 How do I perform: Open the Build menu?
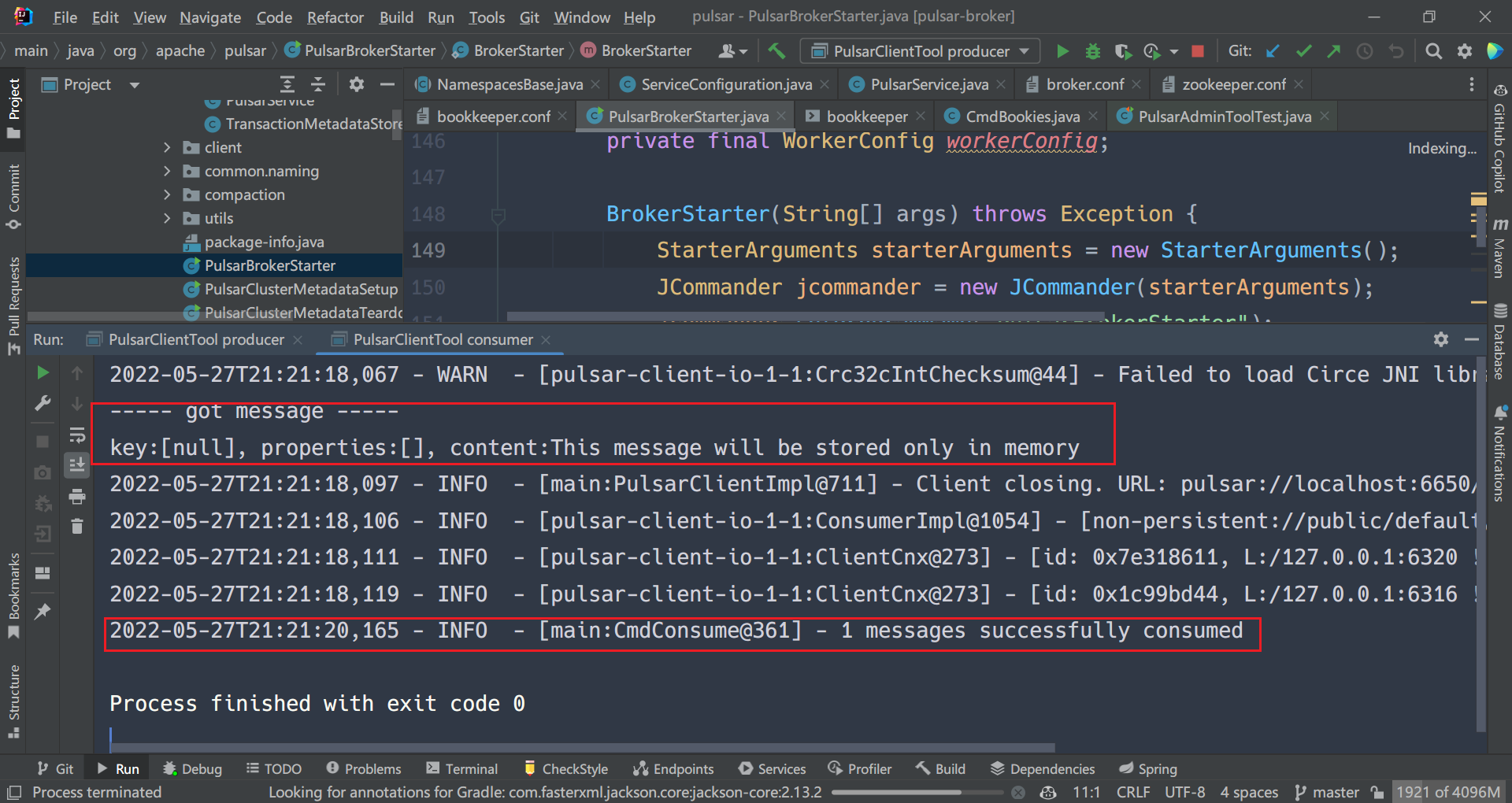click(396, 17)
